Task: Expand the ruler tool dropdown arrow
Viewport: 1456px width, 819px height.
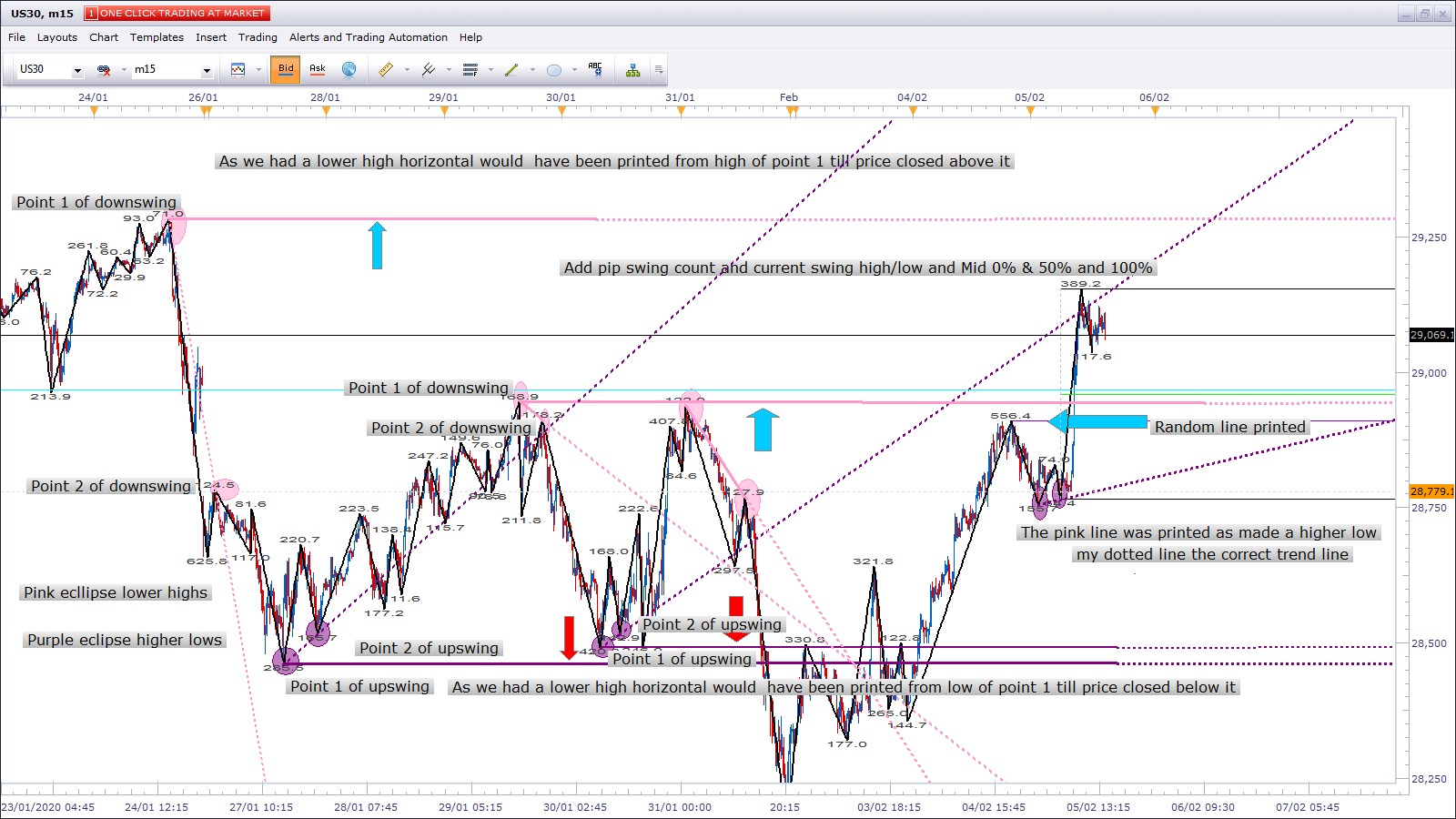Action: [407, 70]
